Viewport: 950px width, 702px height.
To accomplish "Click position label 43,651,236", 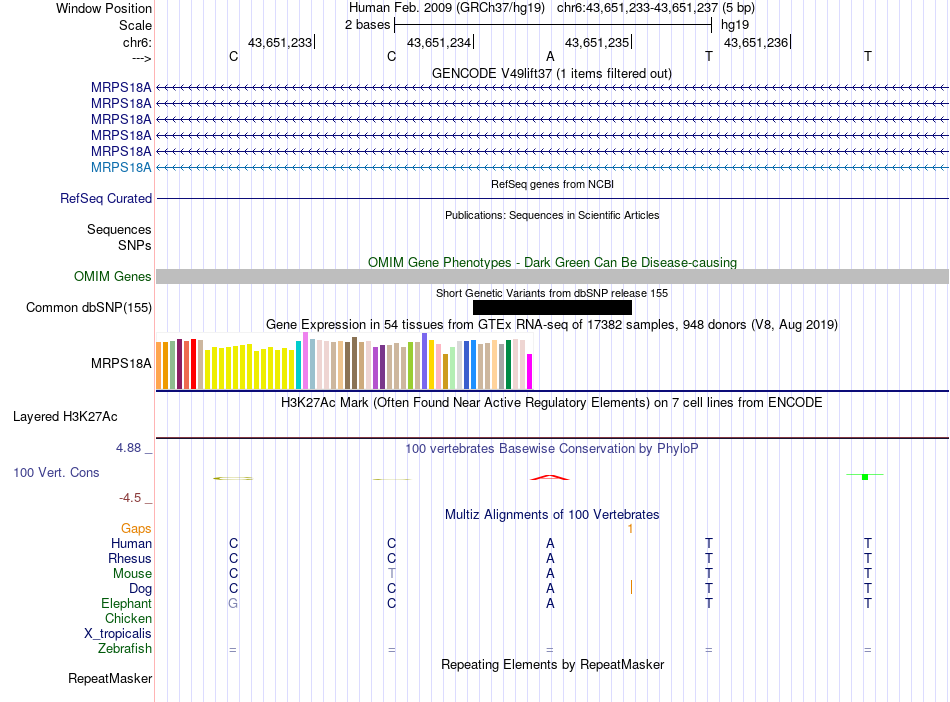I will [756, 42].
